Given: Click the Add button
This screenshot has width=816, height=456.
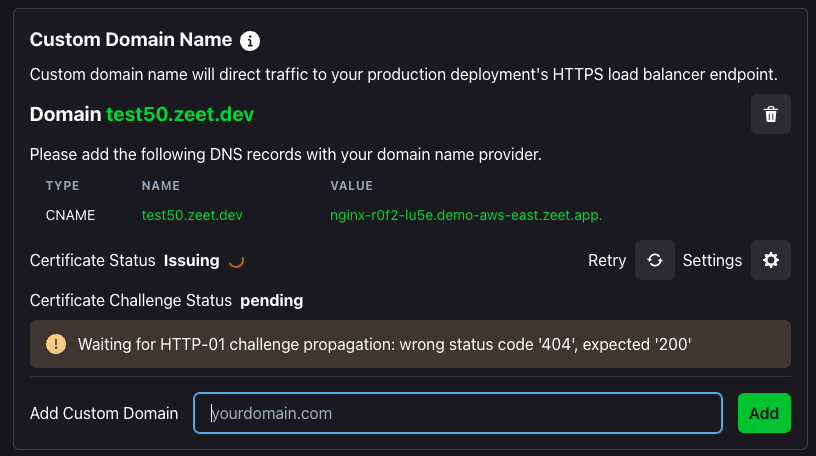Looking at the screenshot, I should point(764,413).
